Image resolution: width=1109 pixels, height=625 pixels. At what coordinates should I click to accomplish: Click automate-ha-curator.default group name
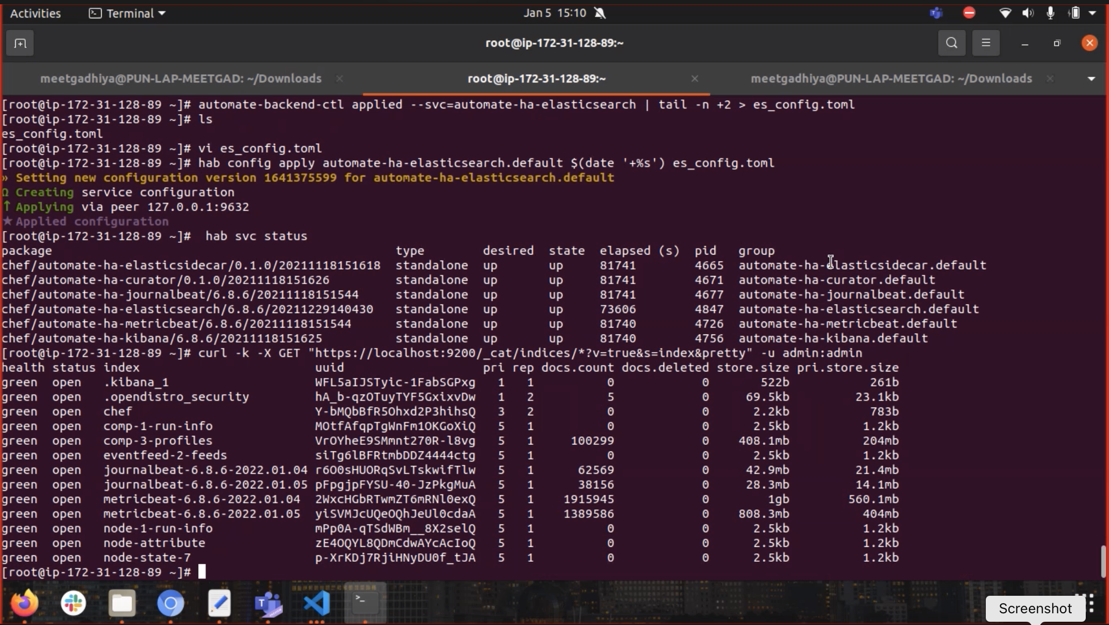pos(837,280)
